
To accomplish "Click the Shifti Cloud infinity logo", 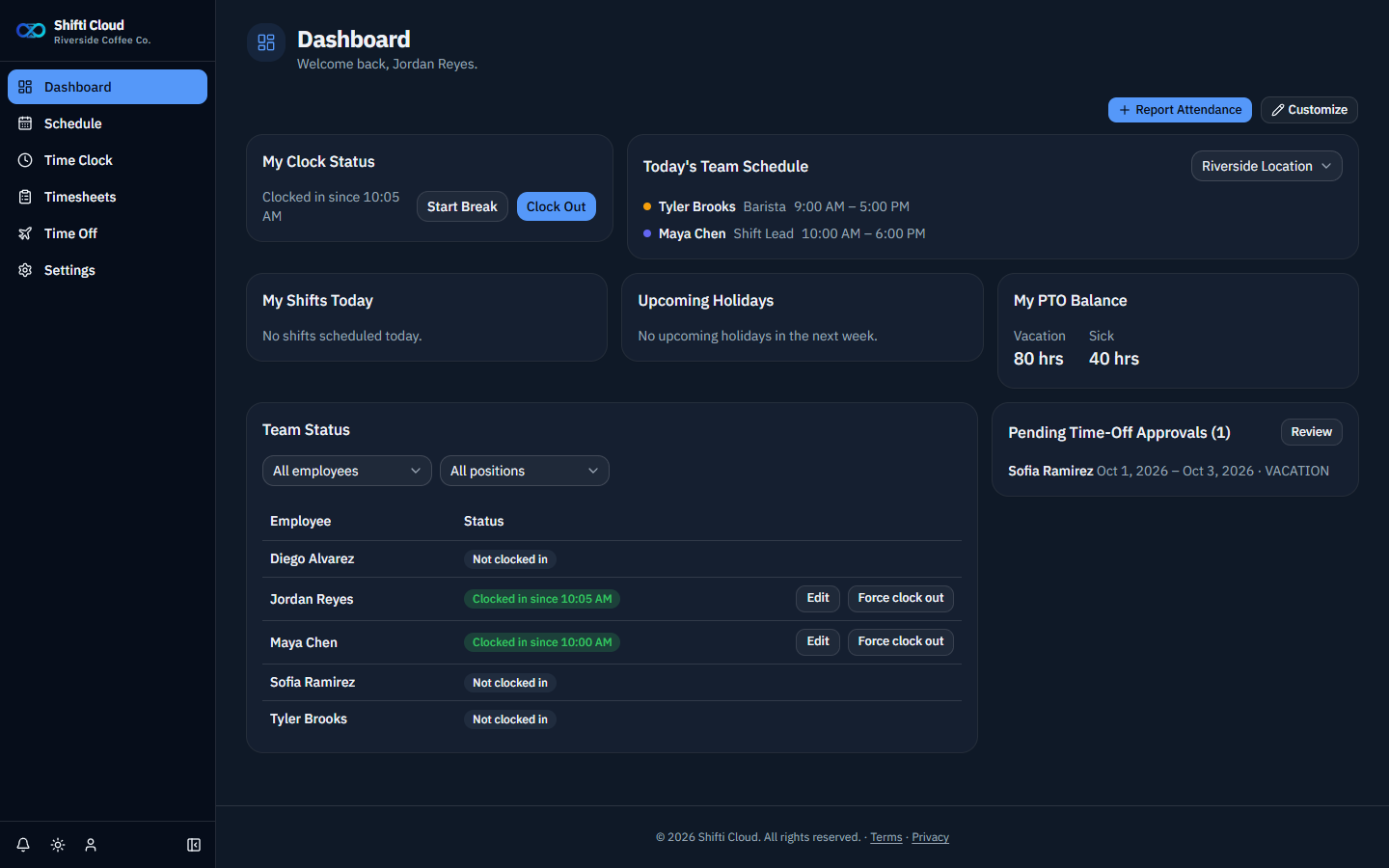I will 31,31.
